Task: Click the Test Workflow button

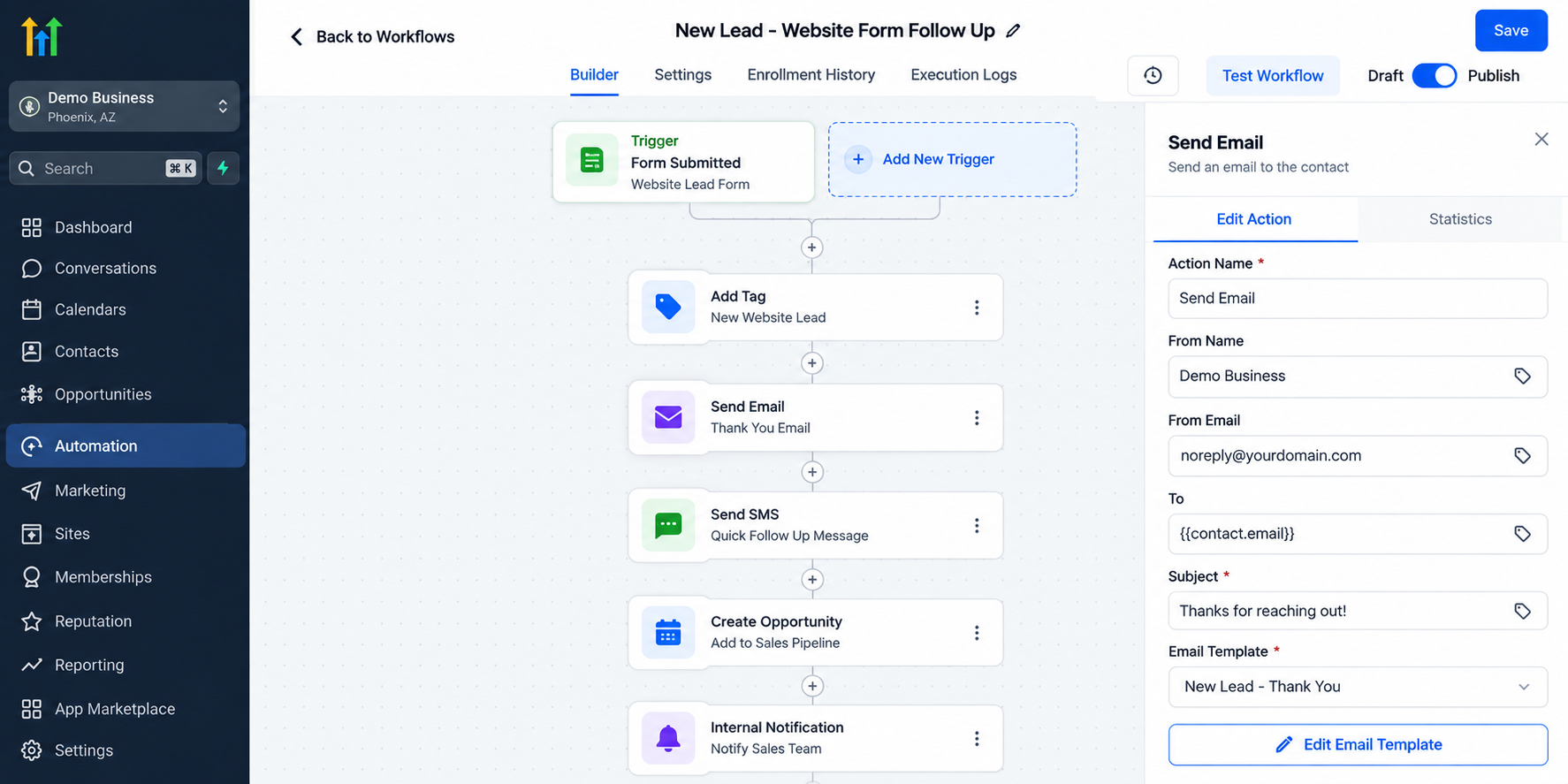Action: [x=1273, y=76]
